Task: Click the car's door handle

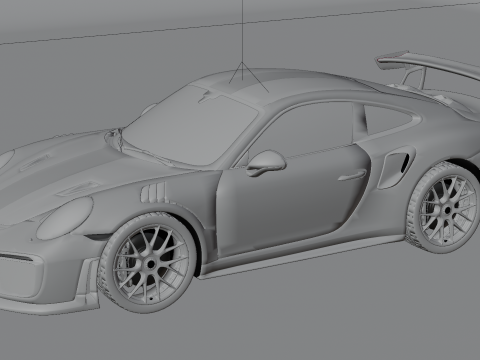Action: pos(352,175)
